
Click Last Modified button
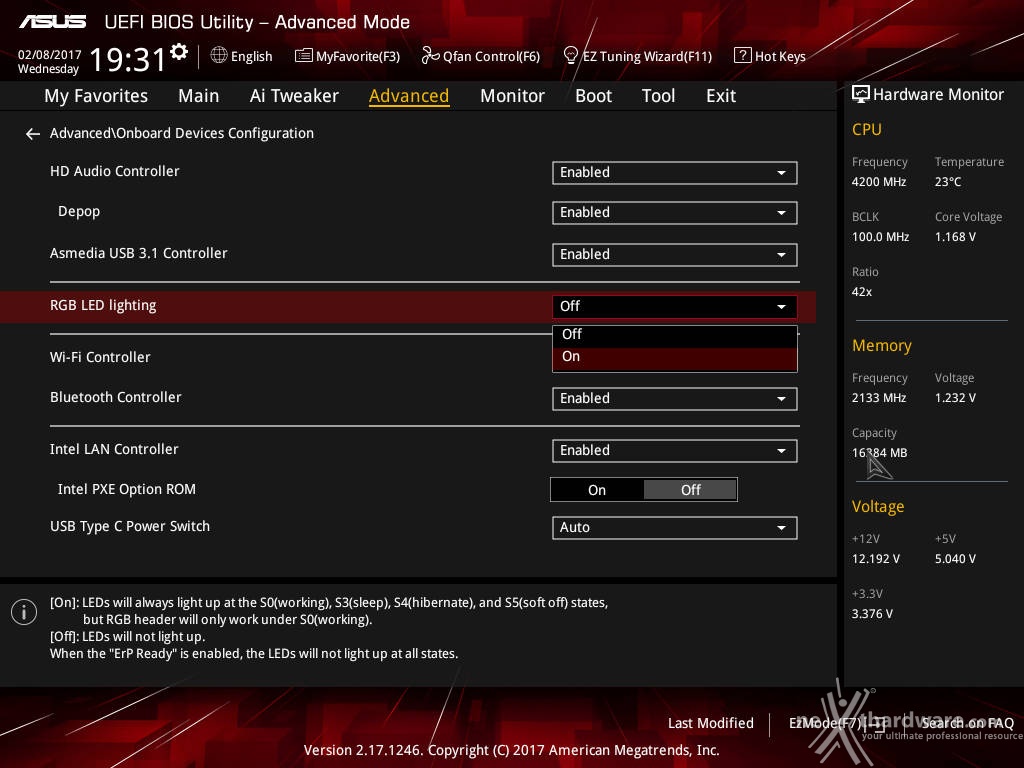[x=711, y=723]
